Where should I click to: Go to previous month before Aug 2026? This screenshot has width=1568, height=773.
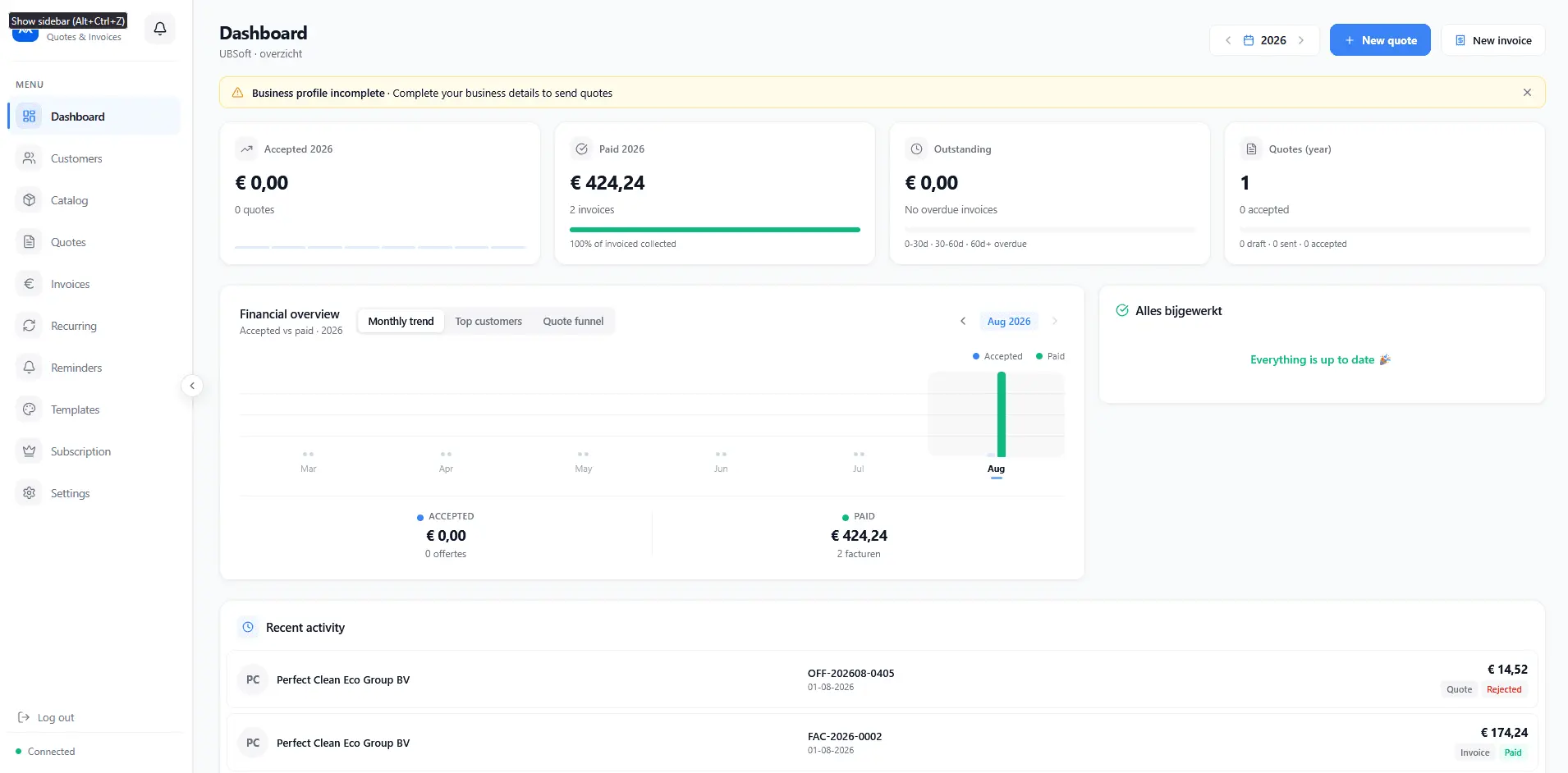[963, 321]
